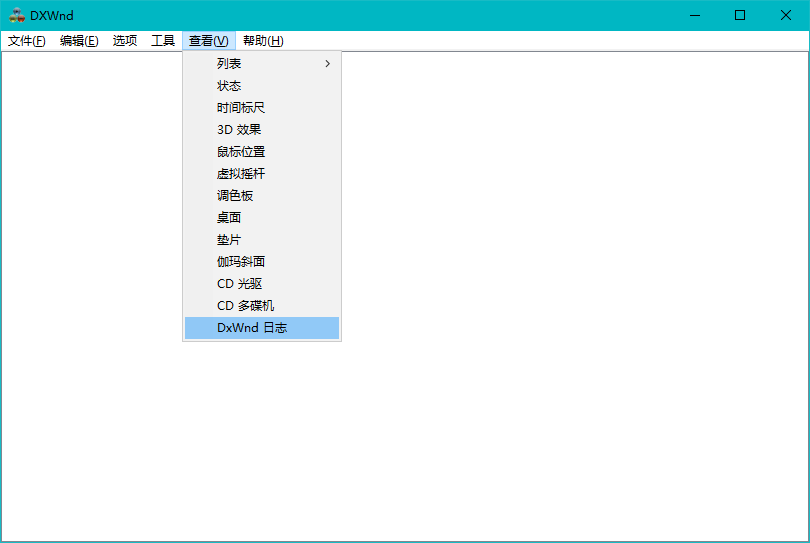Open the 选项 menu
Image resolution: width=810 pixels, height=543 pixels.
[x=125, y=41]
